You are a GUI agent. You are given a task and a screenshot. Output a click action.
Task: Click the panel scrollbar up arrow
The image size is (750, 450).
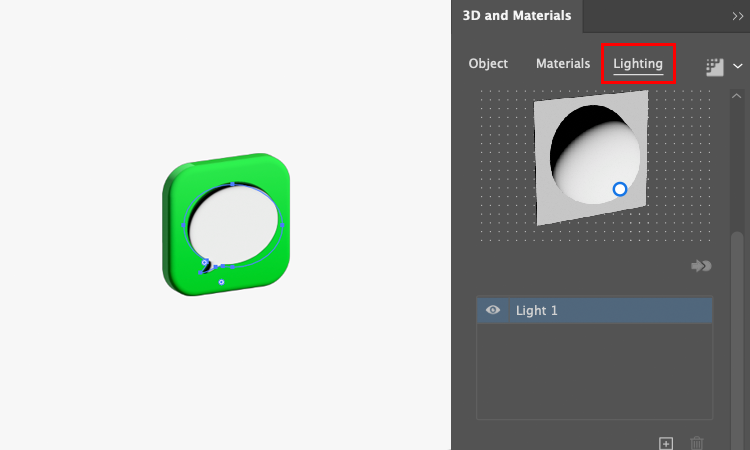point(737,96)
